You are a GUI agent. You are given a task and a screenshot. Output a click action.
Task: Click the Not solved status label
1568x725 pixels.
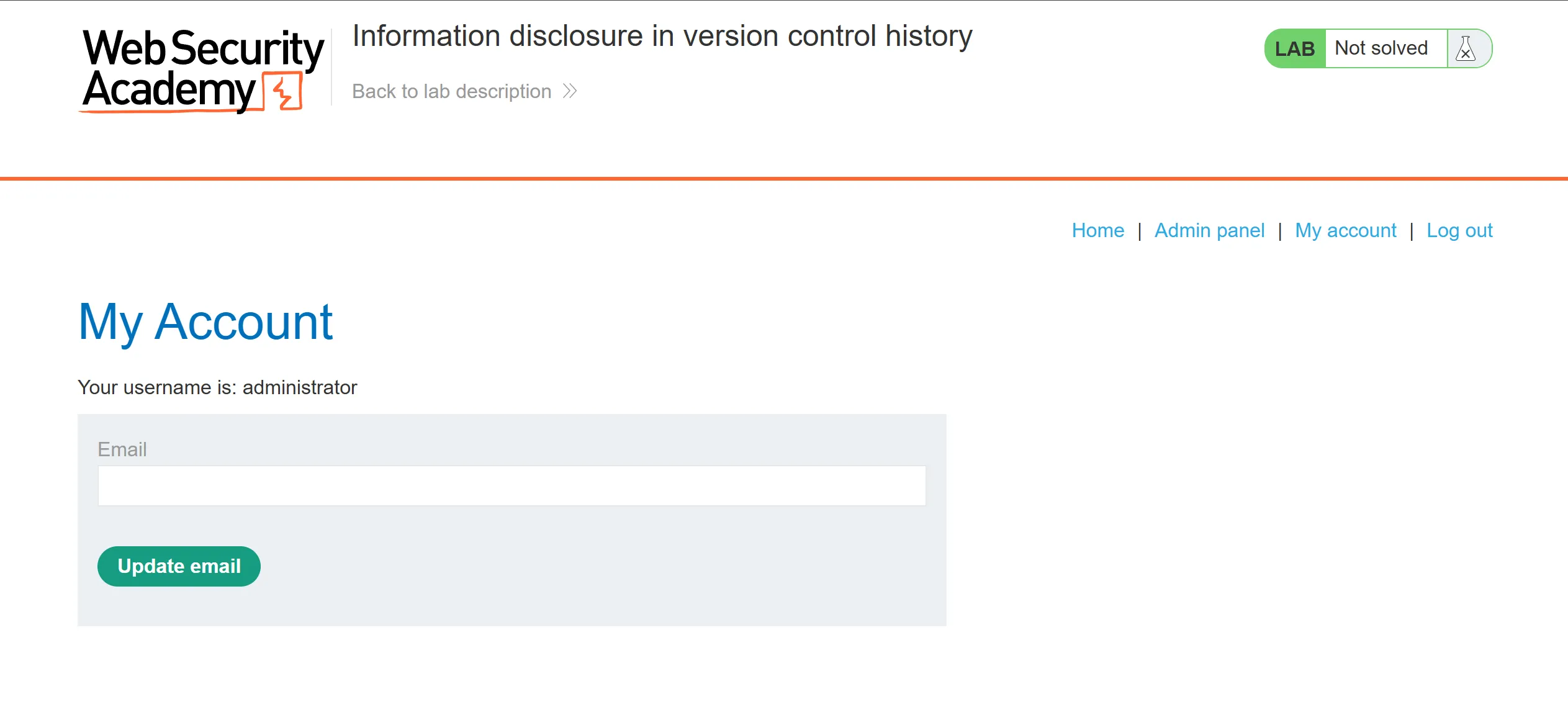1381,48
